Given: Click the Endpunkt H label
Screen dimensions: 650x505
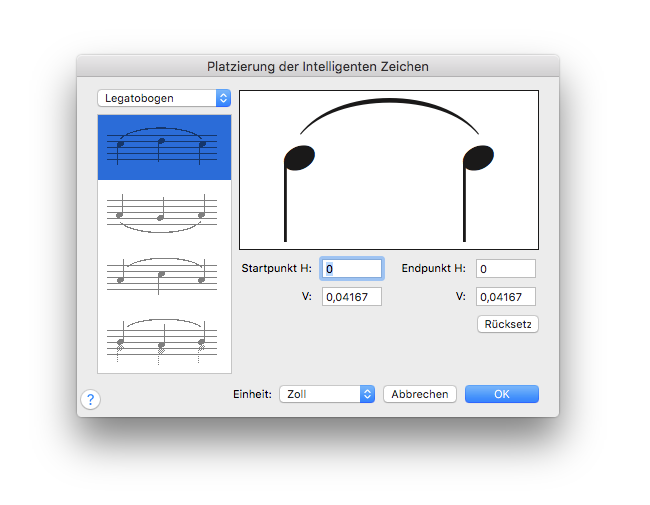Looking at the screenshot, I should tap(433, 268).
